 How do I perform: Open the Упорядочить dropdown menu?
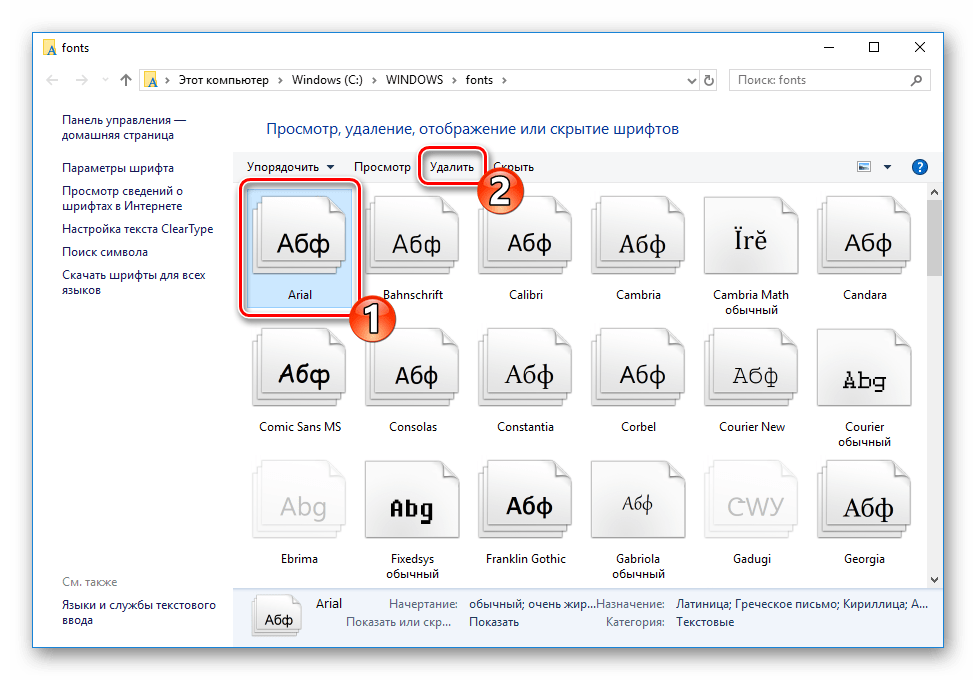[291, 167]
